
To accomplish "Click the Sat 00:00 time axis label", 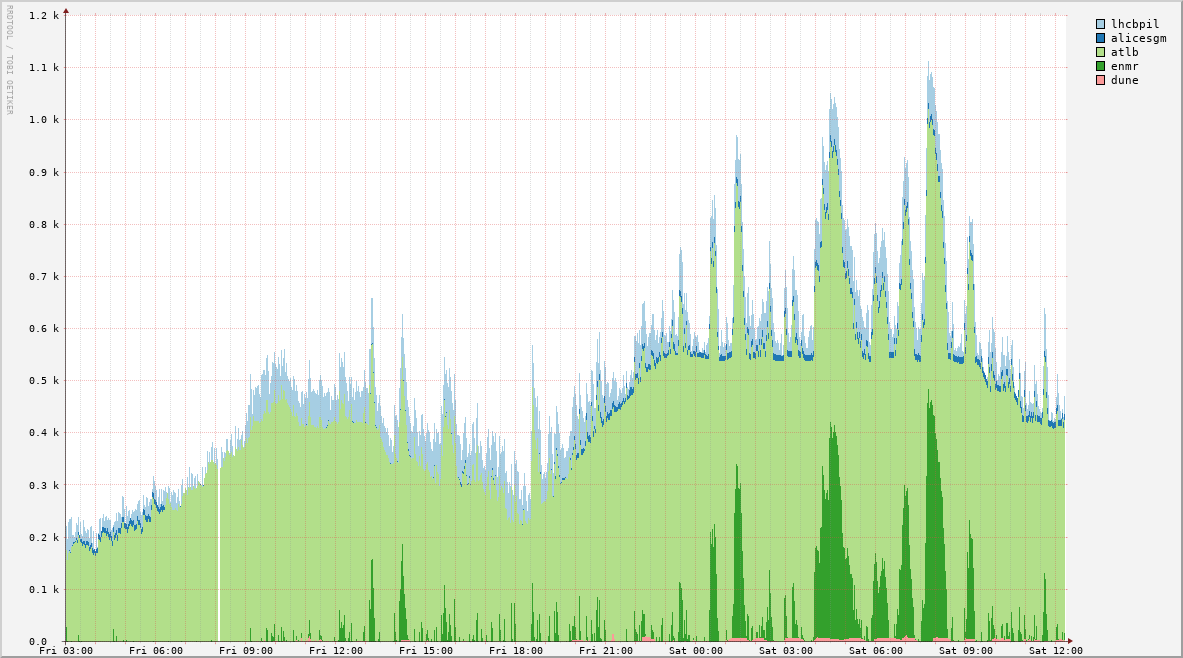I will point(696,651).
